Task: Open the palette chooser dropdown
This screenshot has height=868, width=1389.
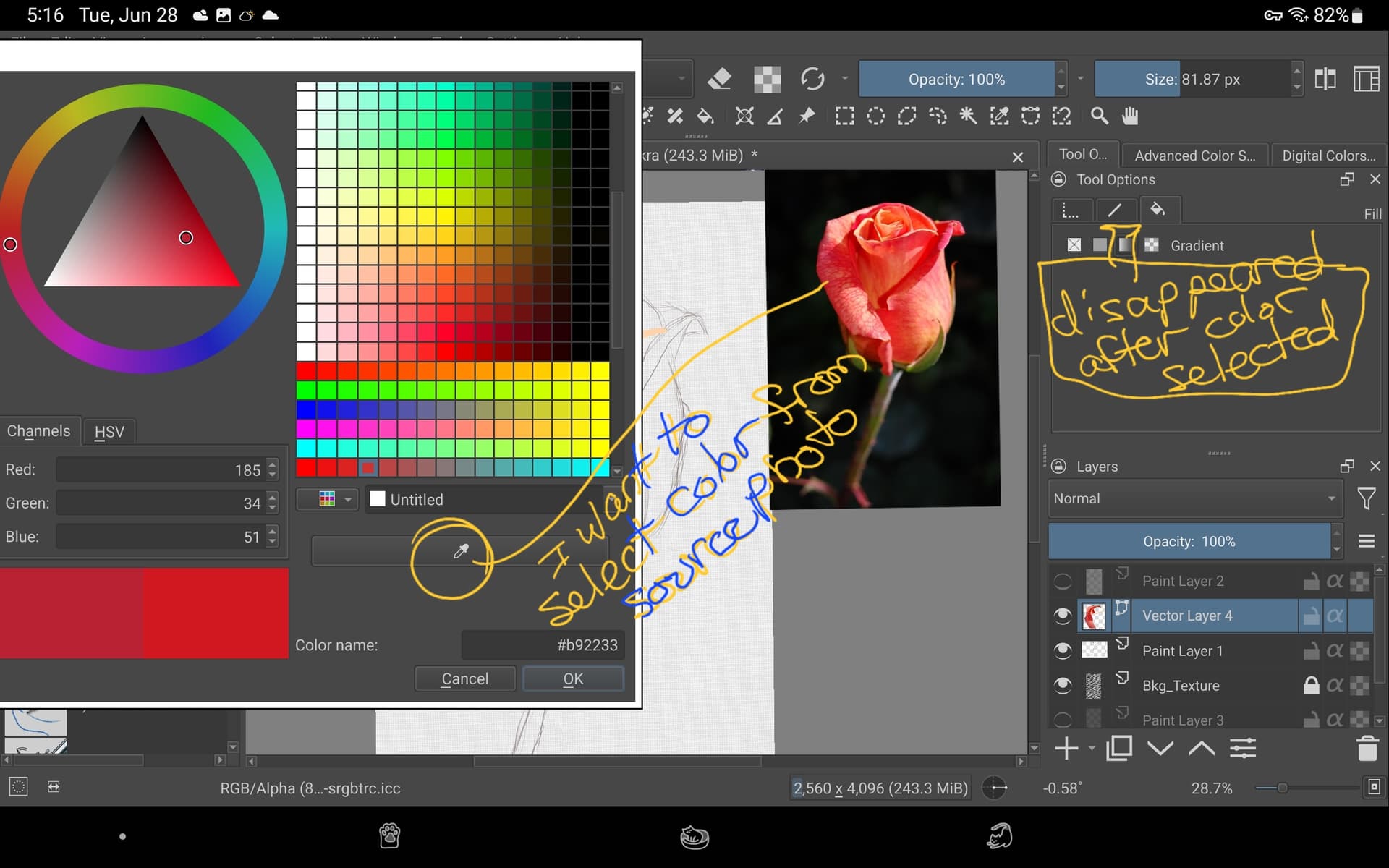Action: [x=328, y=499]
